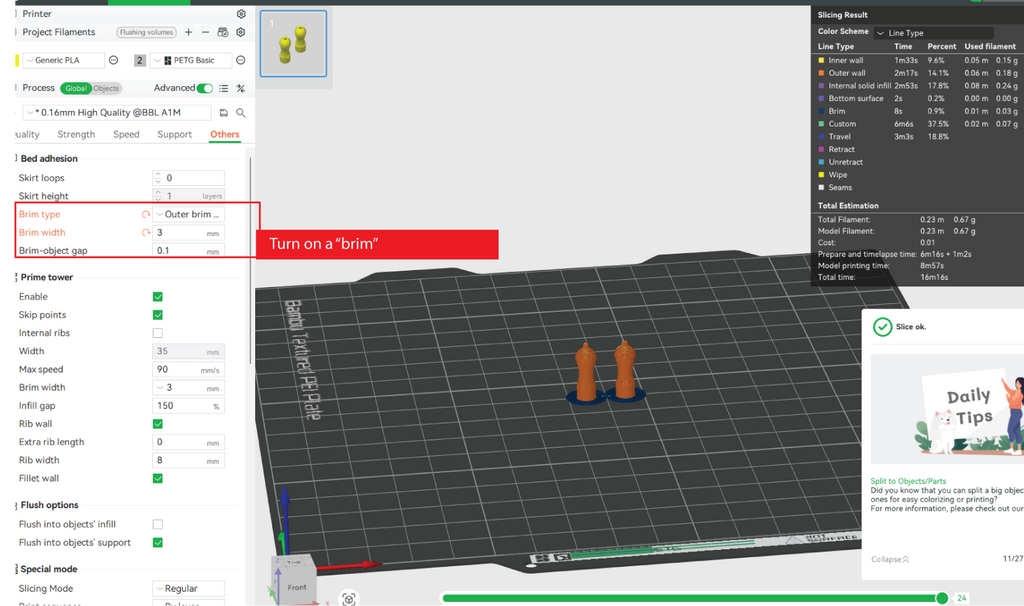Select the plate 1 thumbnail
This screenshot has width=1024, height=606.
coord(293,44)
